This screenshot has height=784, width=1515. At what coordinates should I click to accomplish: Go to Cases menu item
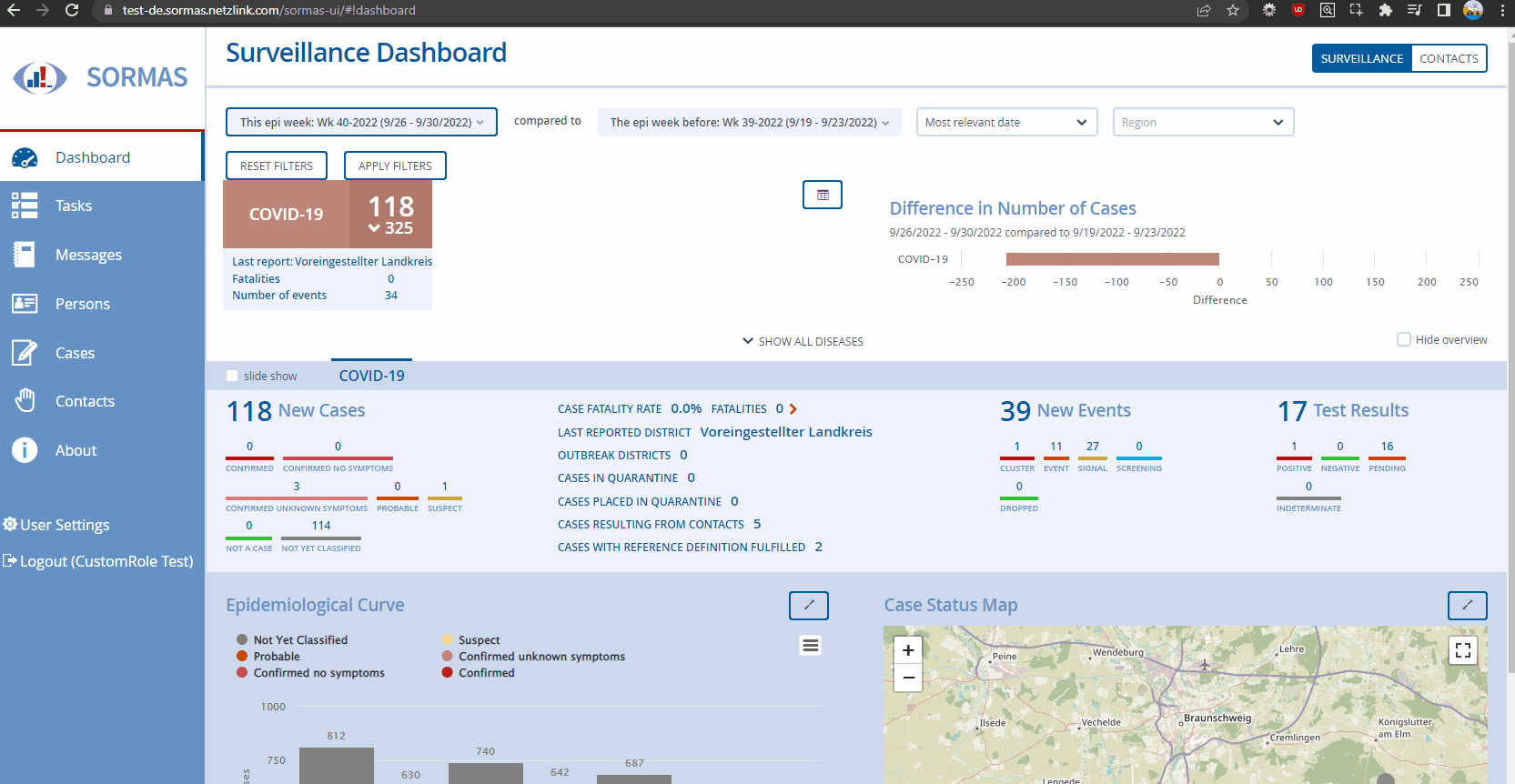102,353
